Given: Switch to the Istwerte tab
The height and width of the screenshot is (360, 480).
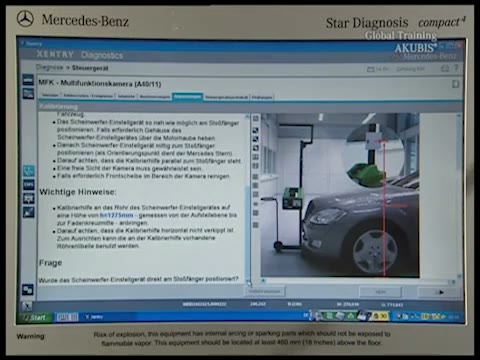Looking at the screenshot, I should (126, 96).
